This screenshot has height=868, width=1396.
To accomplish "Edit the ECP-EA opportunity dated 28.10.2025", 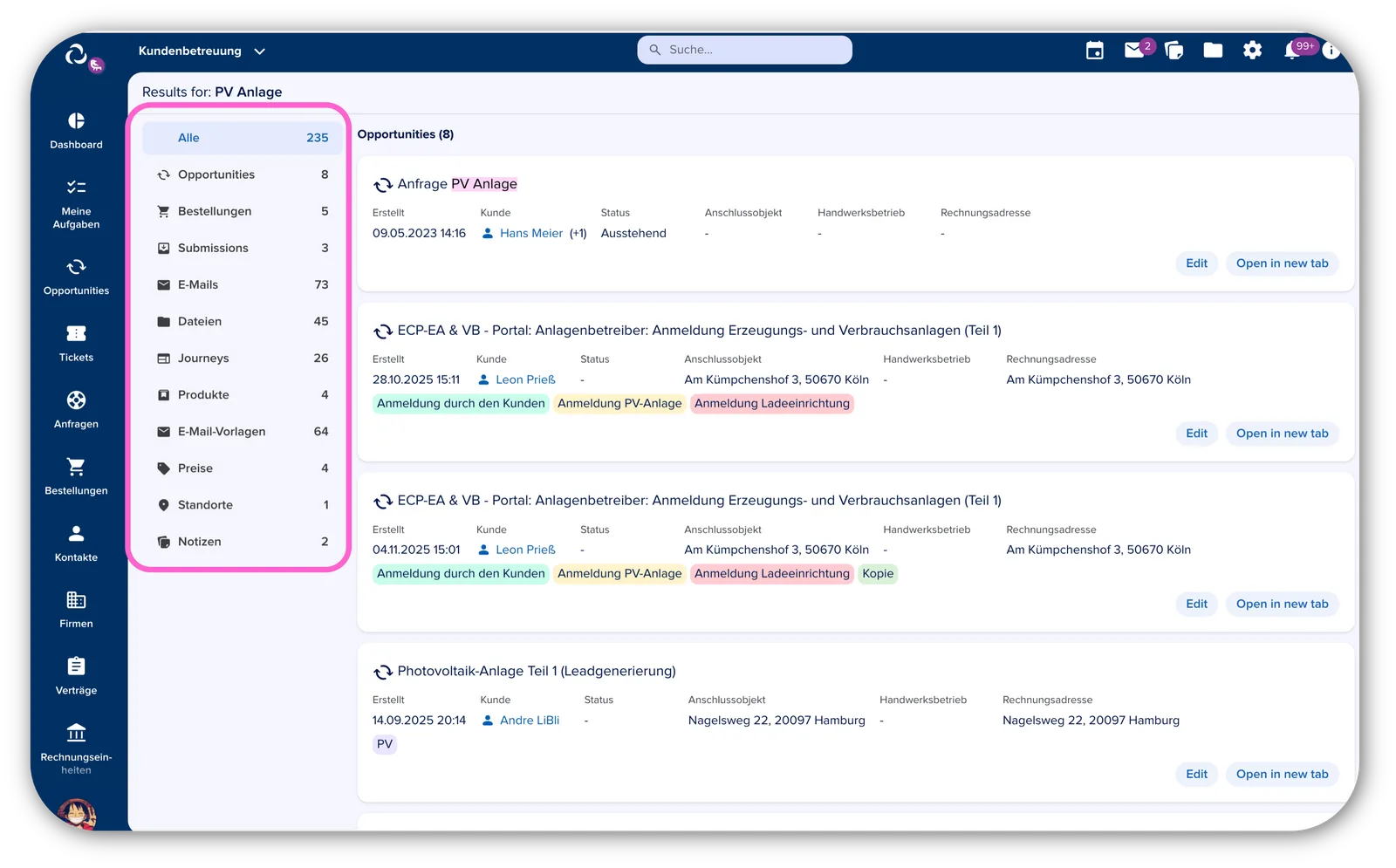I will (1196, 434).
